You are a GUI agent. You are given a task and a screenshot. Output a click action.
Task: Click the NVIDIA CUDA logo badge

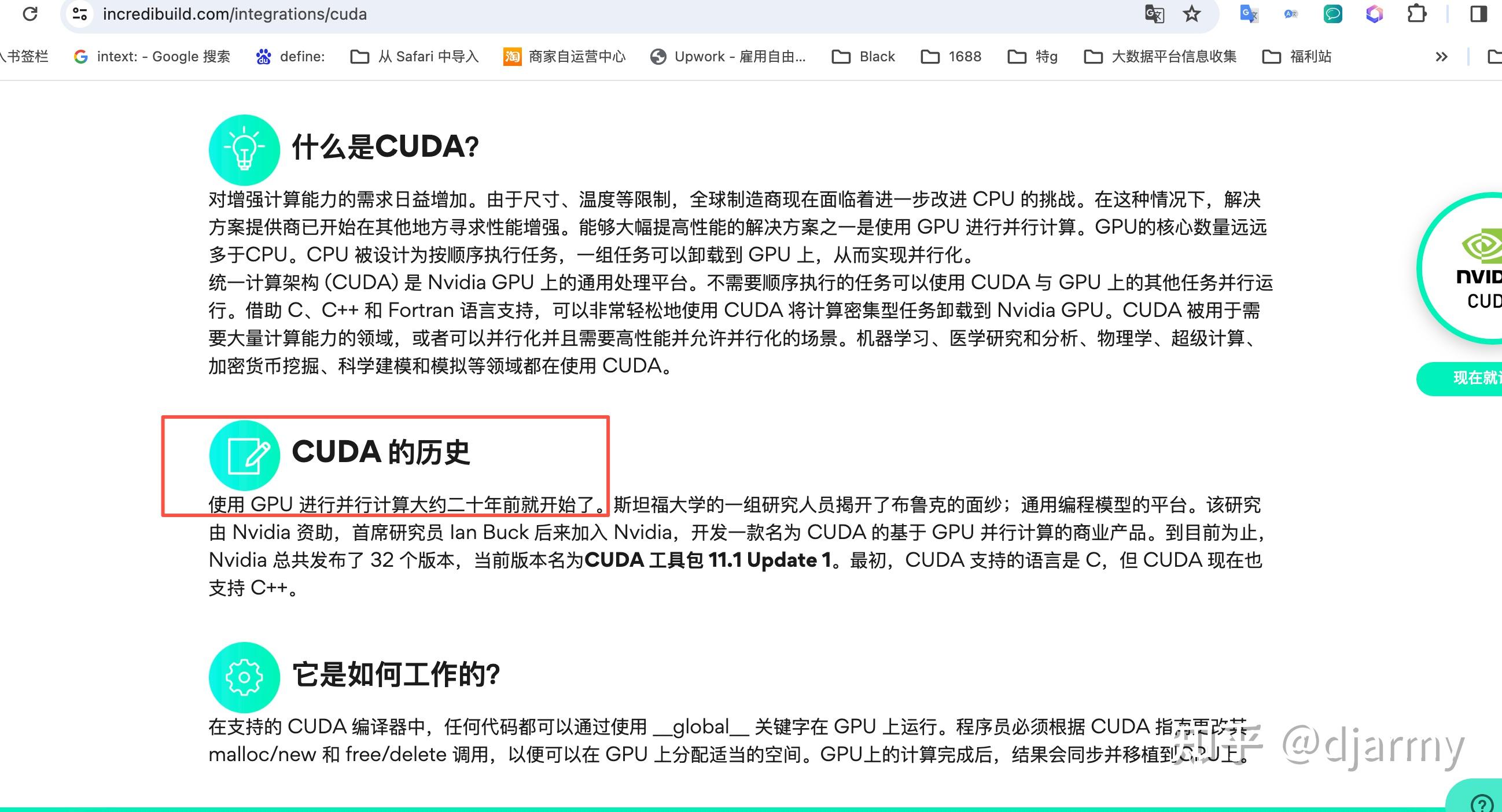click(1460, 268)
